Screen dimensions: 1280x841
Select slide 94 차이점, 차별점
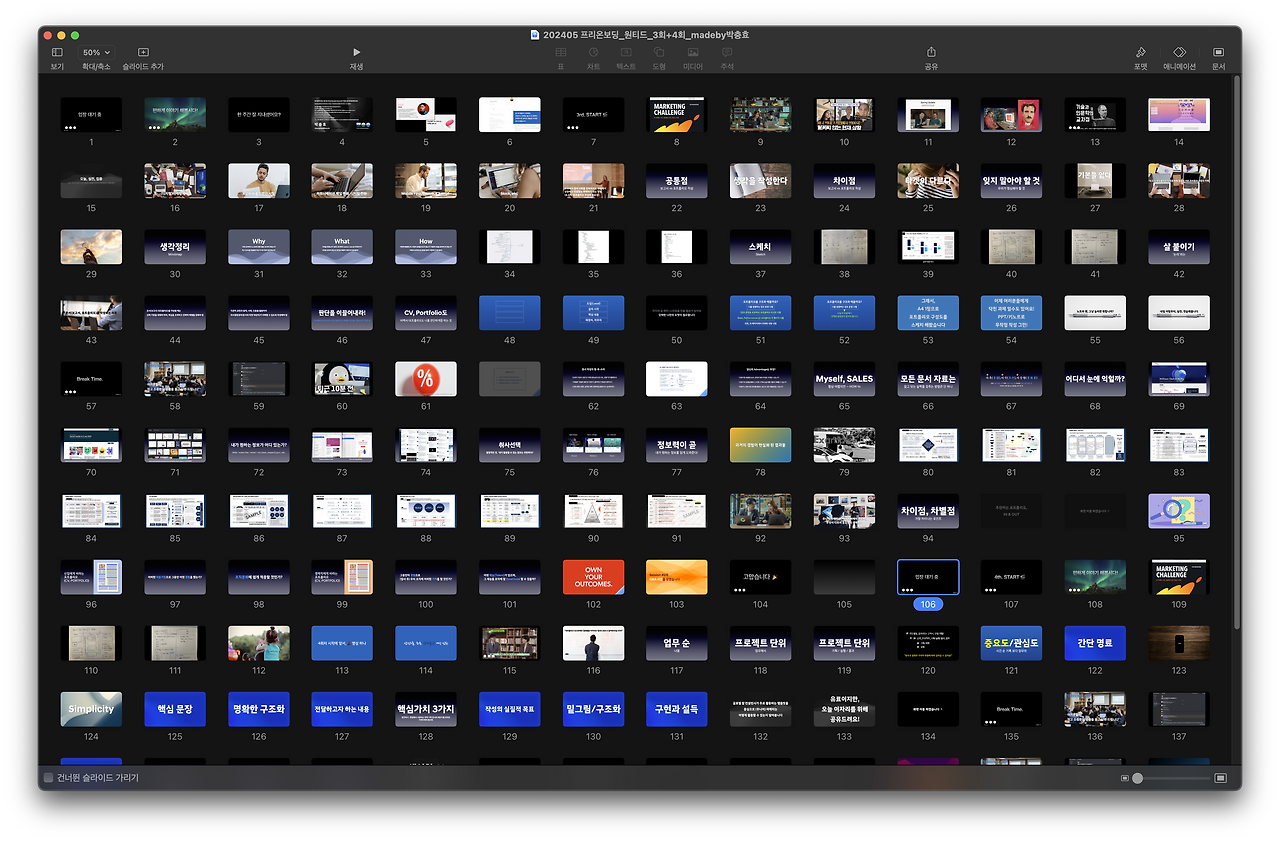[x=928, y=511]
